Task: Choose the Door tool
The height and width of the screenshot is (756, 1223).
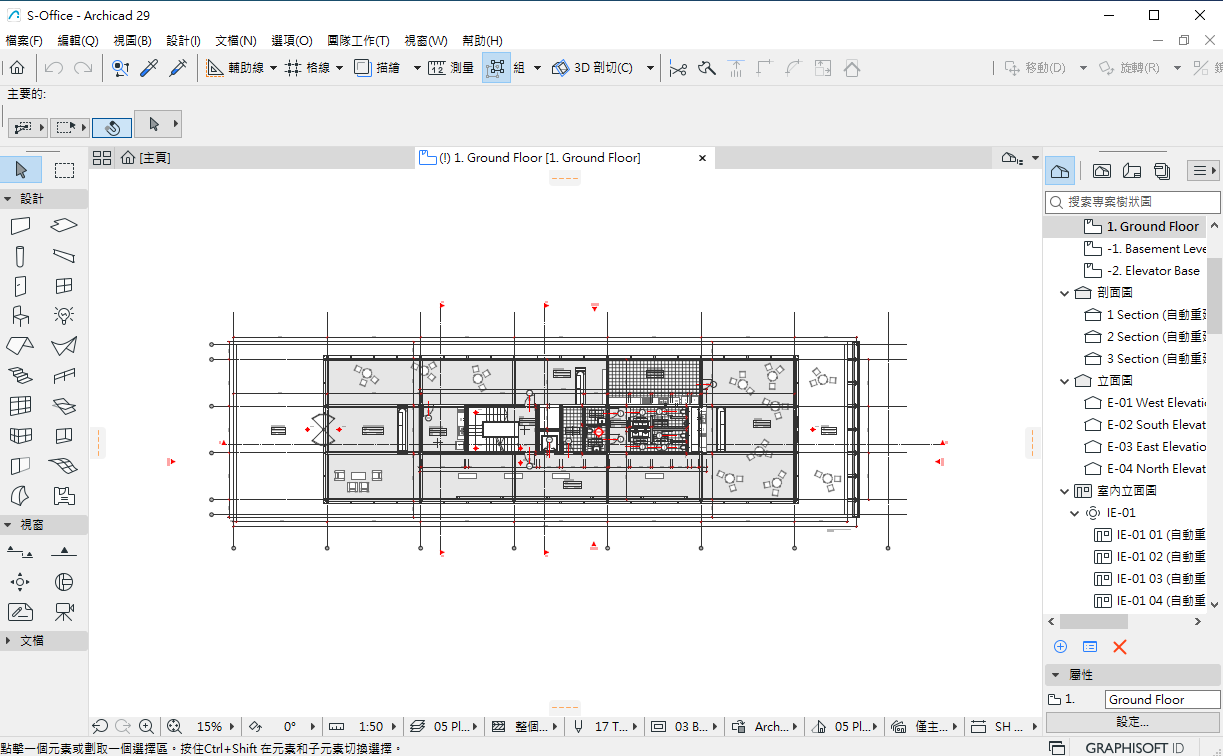Action: coord(20,286)
